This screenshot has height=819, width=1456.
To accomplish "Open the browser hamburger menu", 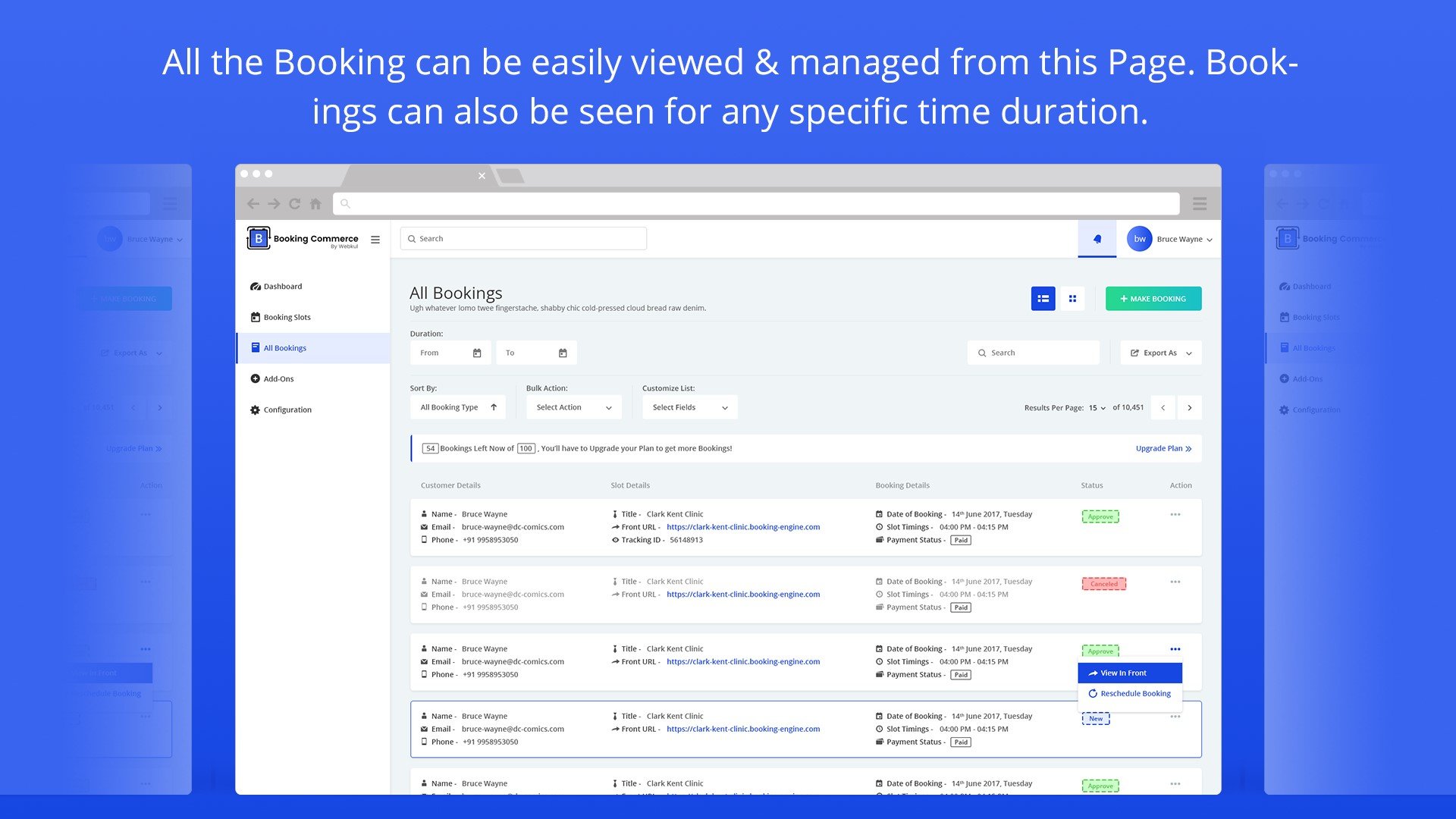I will point(1200,203).
